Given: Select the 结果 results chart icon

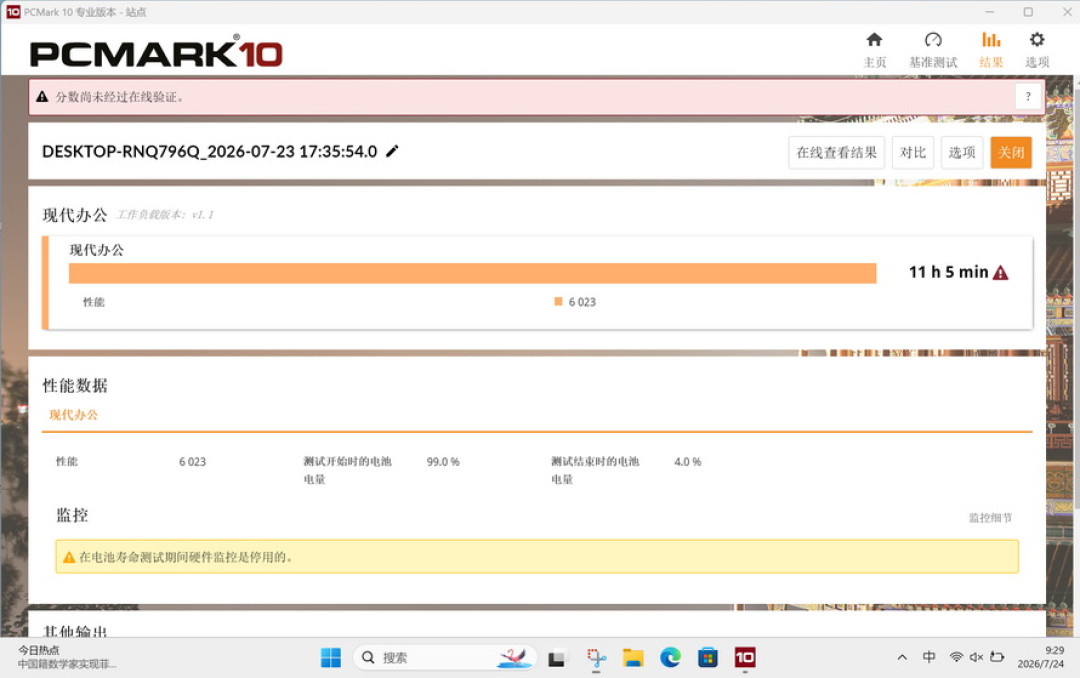Looking at the screenshot, I should click(x=990, y=39).
